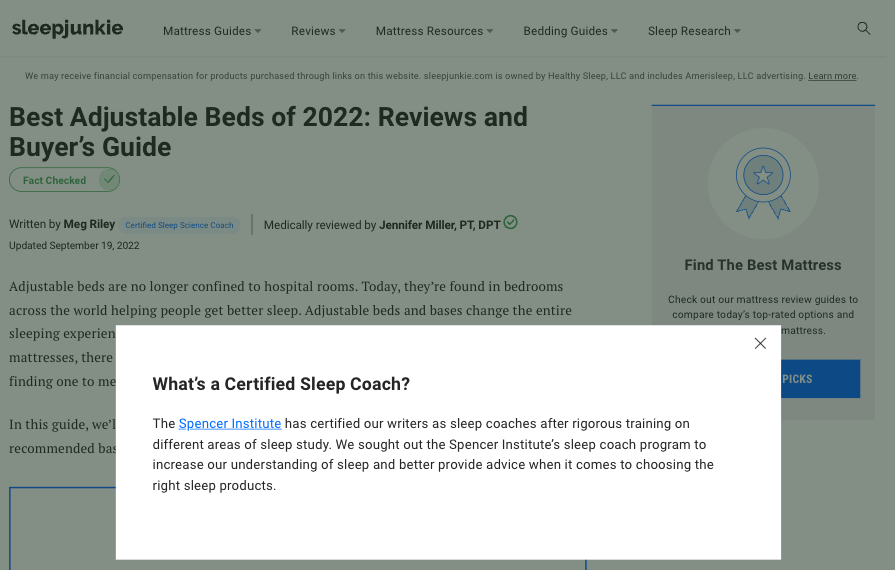The image size is (895, 570).
Task: Click the Fact Checked badge
Action: (55, 180)
